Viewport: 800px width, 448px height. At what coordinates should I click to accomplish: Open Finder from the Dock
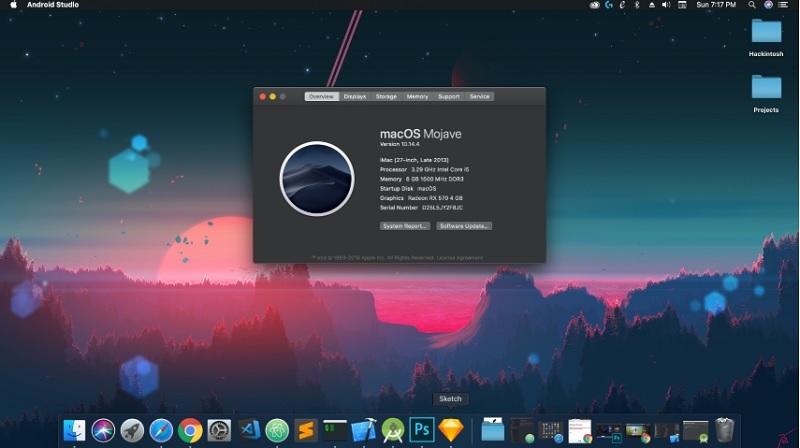tap(74, 430)
